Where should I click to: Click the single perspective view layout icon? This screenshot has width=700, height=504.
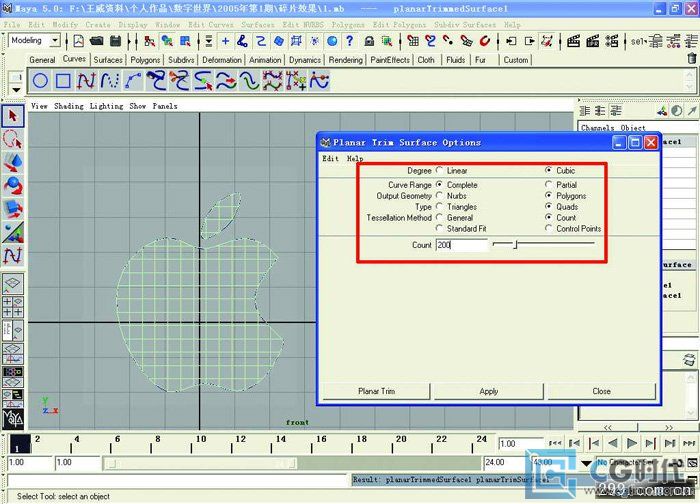click(x=12, y=283)
